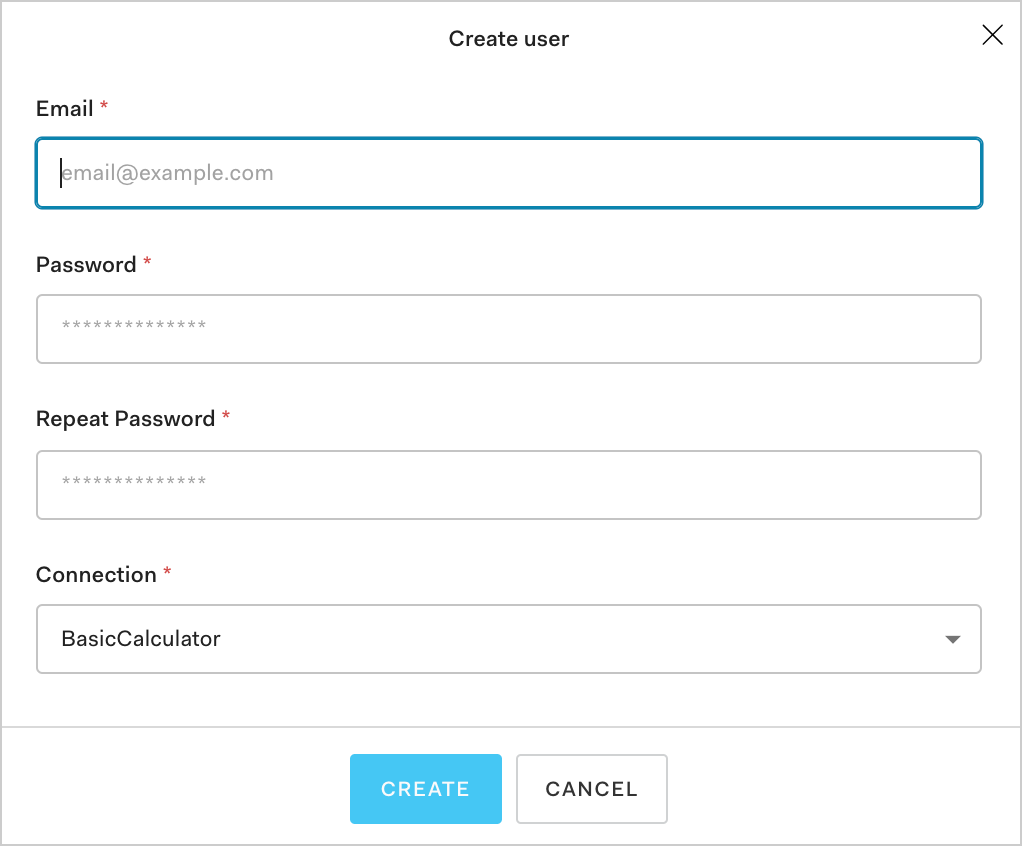
Task: Select the Repeat Password label
Action: [125, 419]
